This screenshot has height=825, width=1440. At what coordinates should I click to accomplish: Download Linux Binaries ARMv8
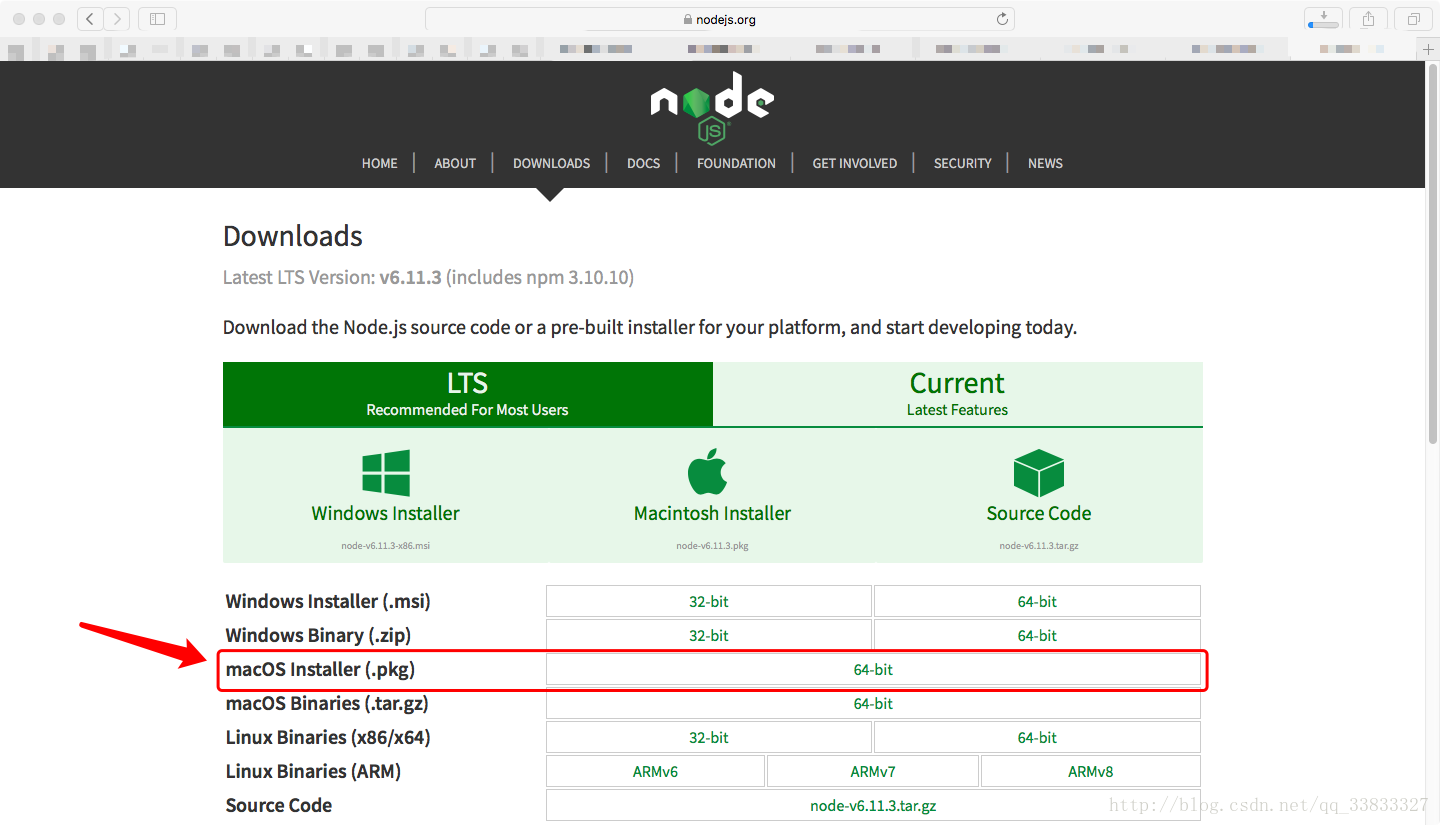(x=1091, y=771)
